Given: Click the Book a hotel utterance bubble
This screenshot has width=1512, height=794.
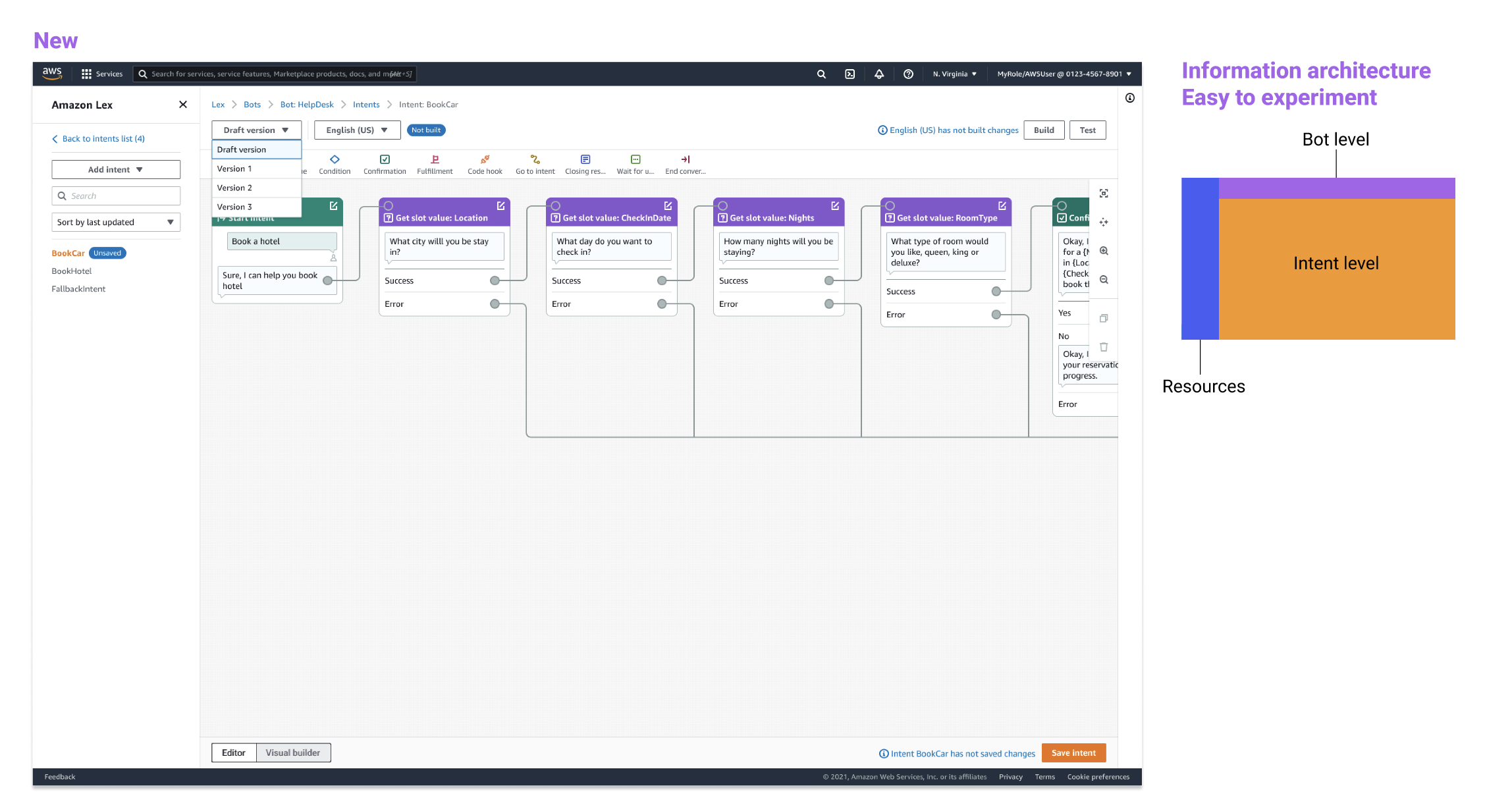Looking at the screenshot, I should coord(282,242).
